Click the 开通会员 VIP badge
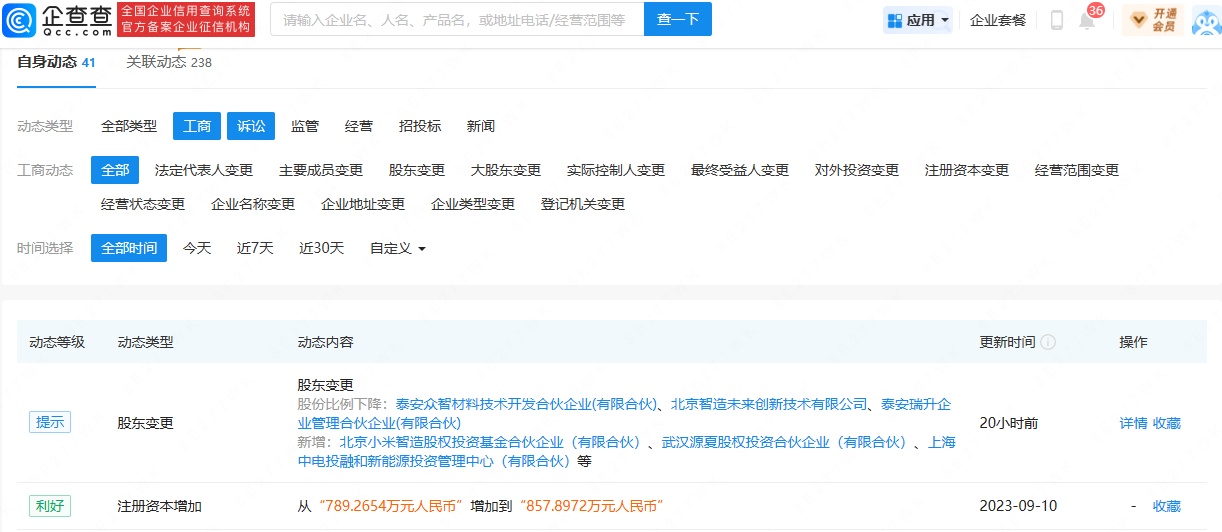The height and width of the screenshot is (532, 1222). [x=1152, y=19]
